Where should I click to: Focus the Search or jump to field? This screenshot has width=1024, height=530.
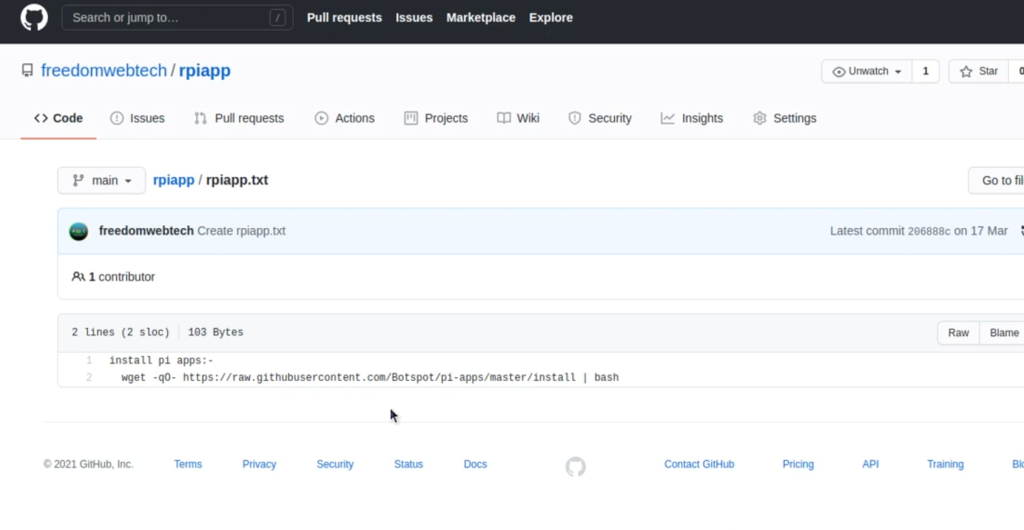click(x=177, y=18)
